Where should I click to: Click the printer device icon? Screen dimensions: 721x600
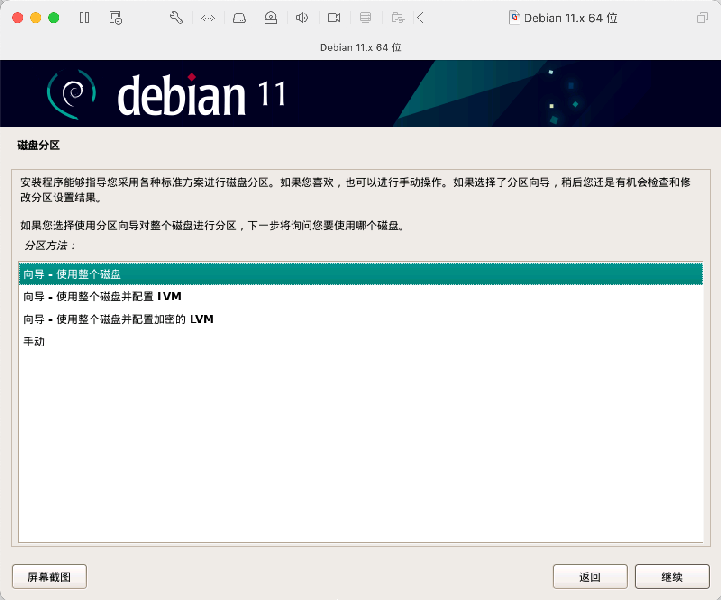[366, 18]
